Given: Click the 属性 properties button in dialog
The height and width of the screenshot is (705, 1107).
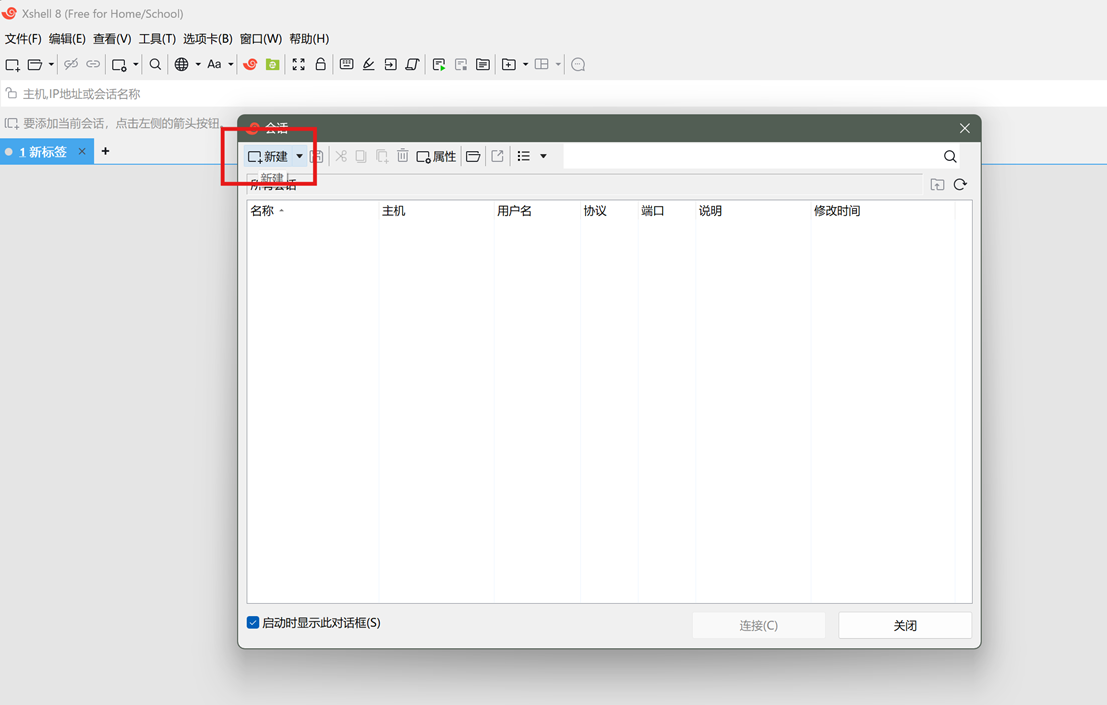Looking at the screenshot, I should [x=436, y=157].
